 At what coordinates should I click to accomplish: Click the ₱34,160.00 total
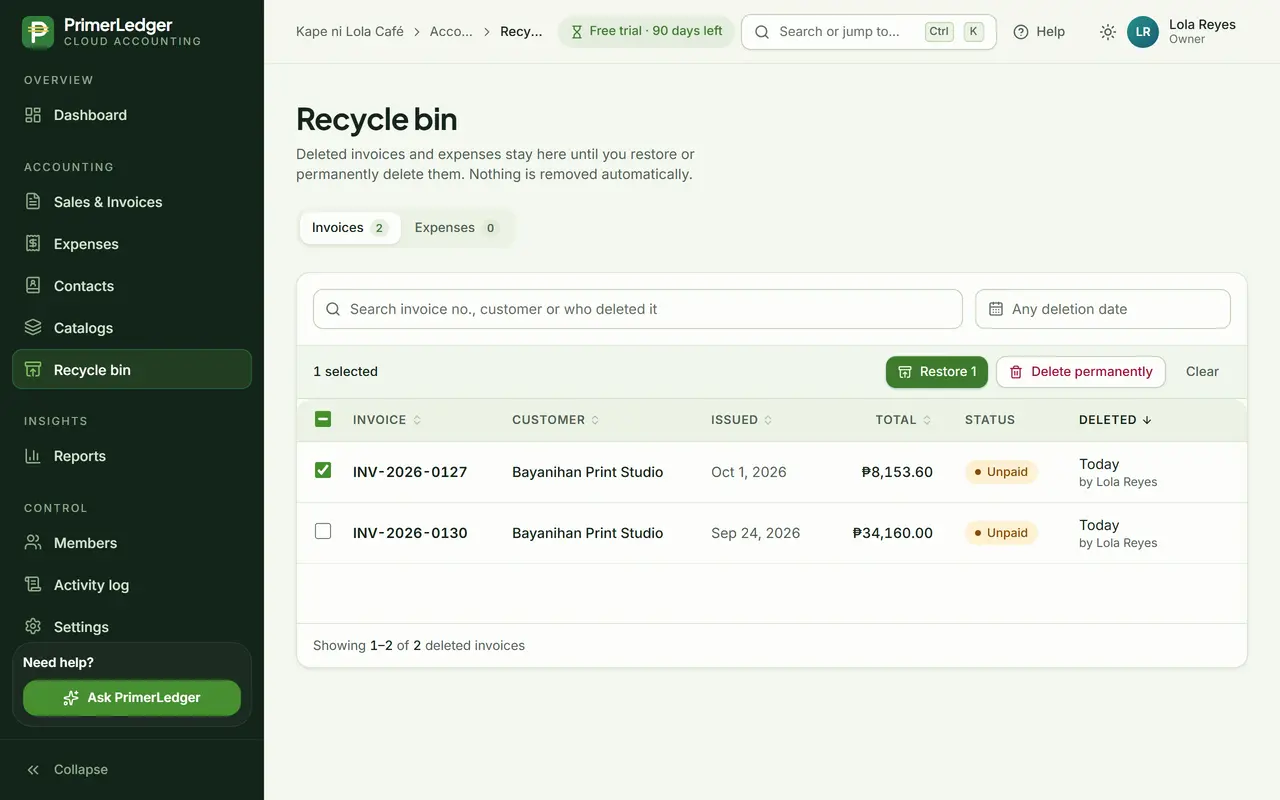point(893,533)
